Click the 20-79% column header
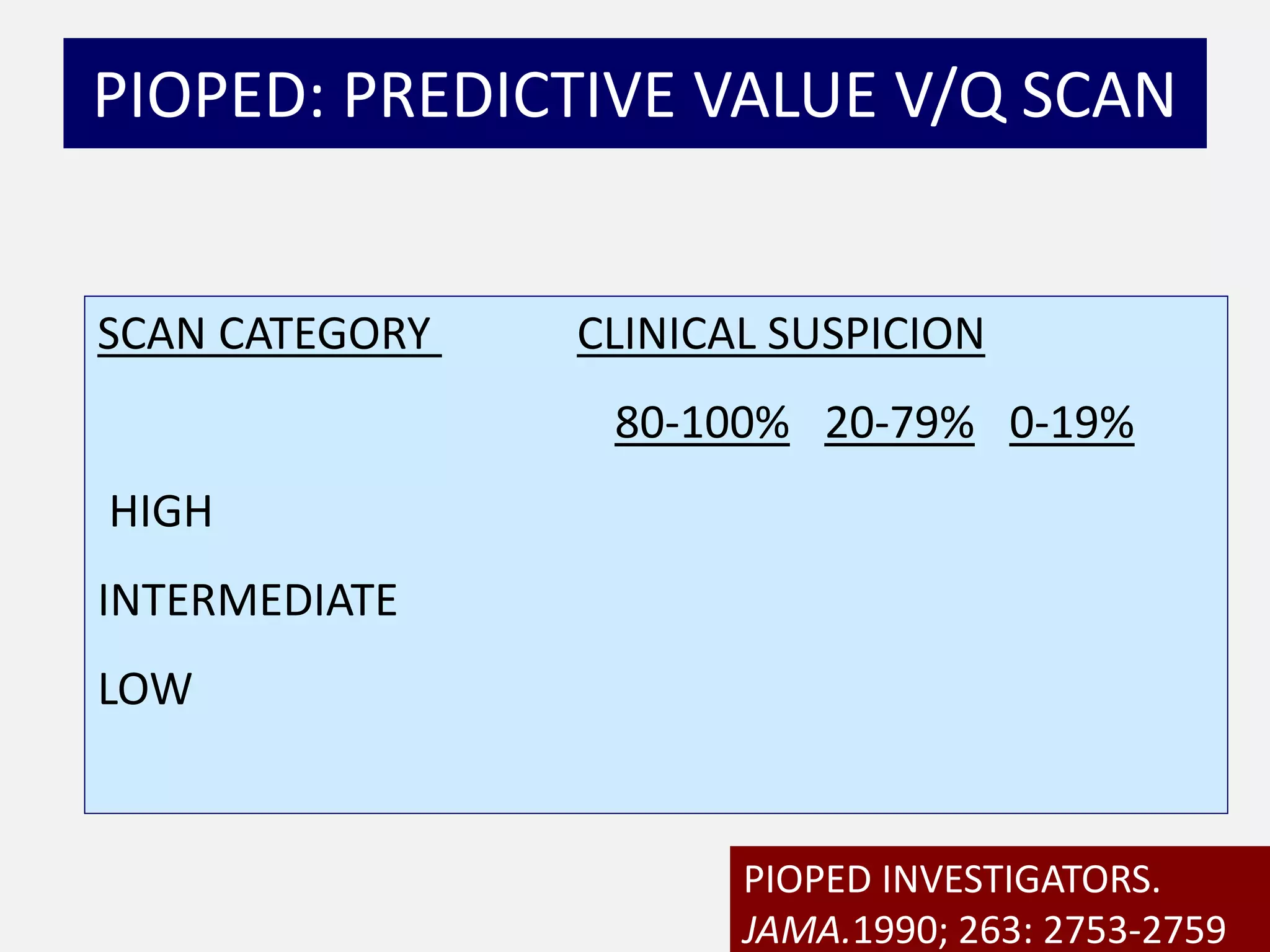The image size is (1270, 952). 899,423
